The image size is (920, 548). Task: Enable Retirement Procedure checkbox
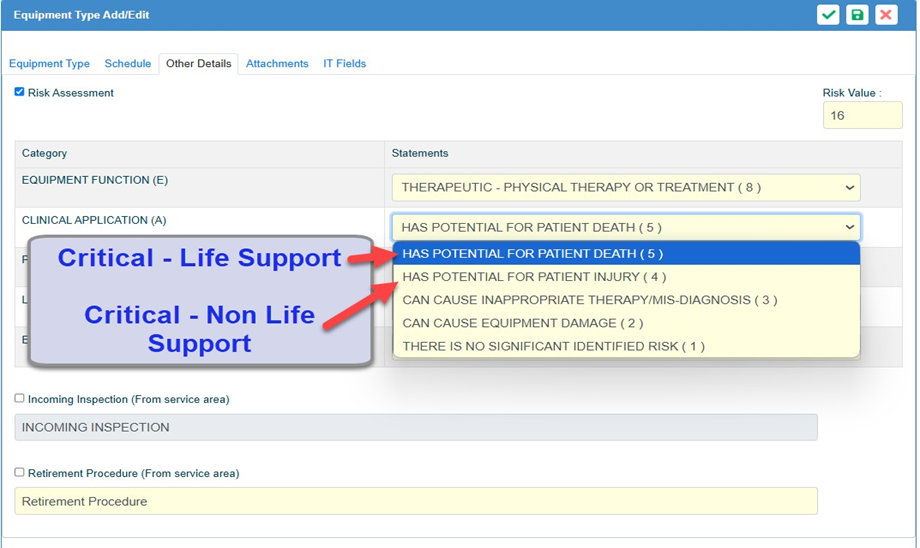(19, 472)
